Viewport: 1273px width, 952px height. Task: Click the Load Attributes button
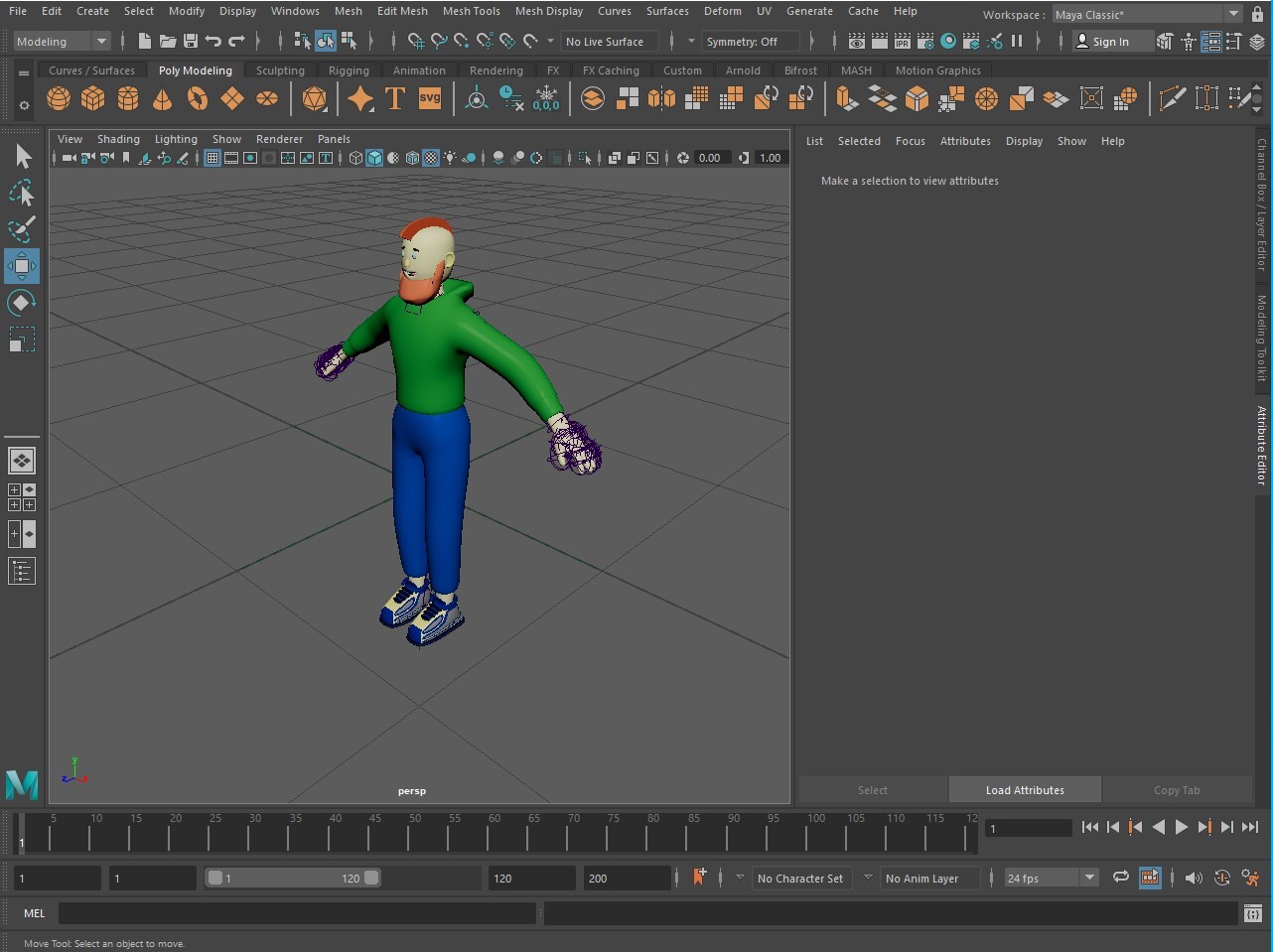pyautogui.click(x=1024, y=790)
